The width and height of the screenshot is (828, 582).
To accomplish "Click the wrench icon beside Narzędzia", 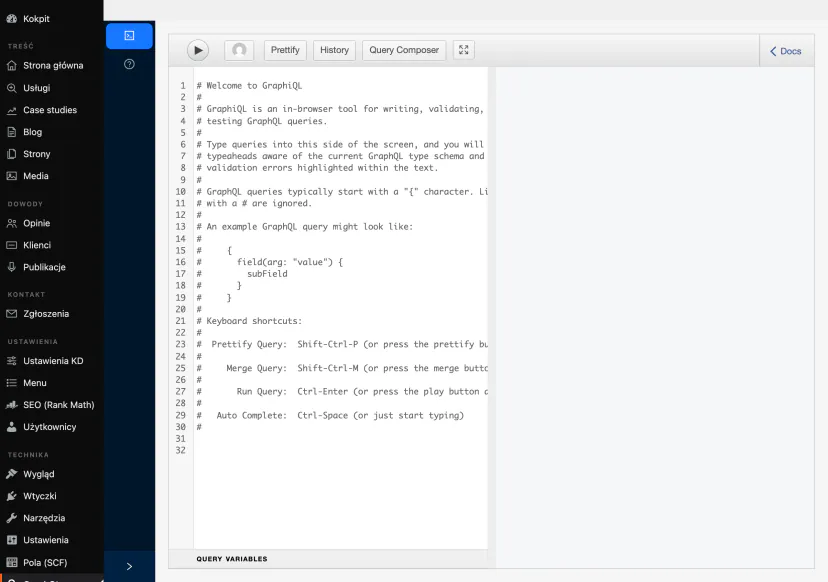I will [12, 518].
